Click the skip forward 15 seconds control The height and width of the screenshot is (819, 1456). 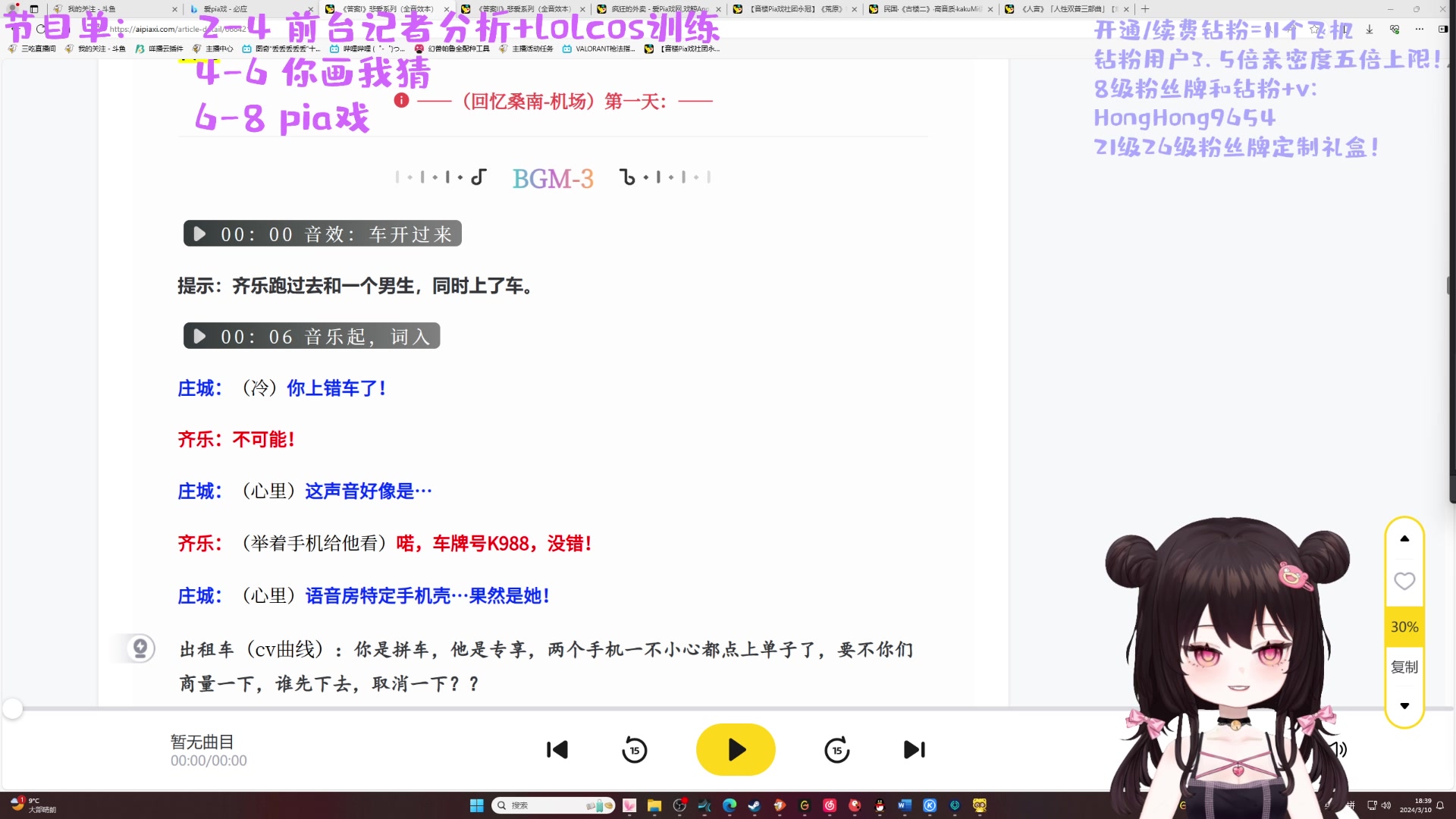click(x=836, y=749)
